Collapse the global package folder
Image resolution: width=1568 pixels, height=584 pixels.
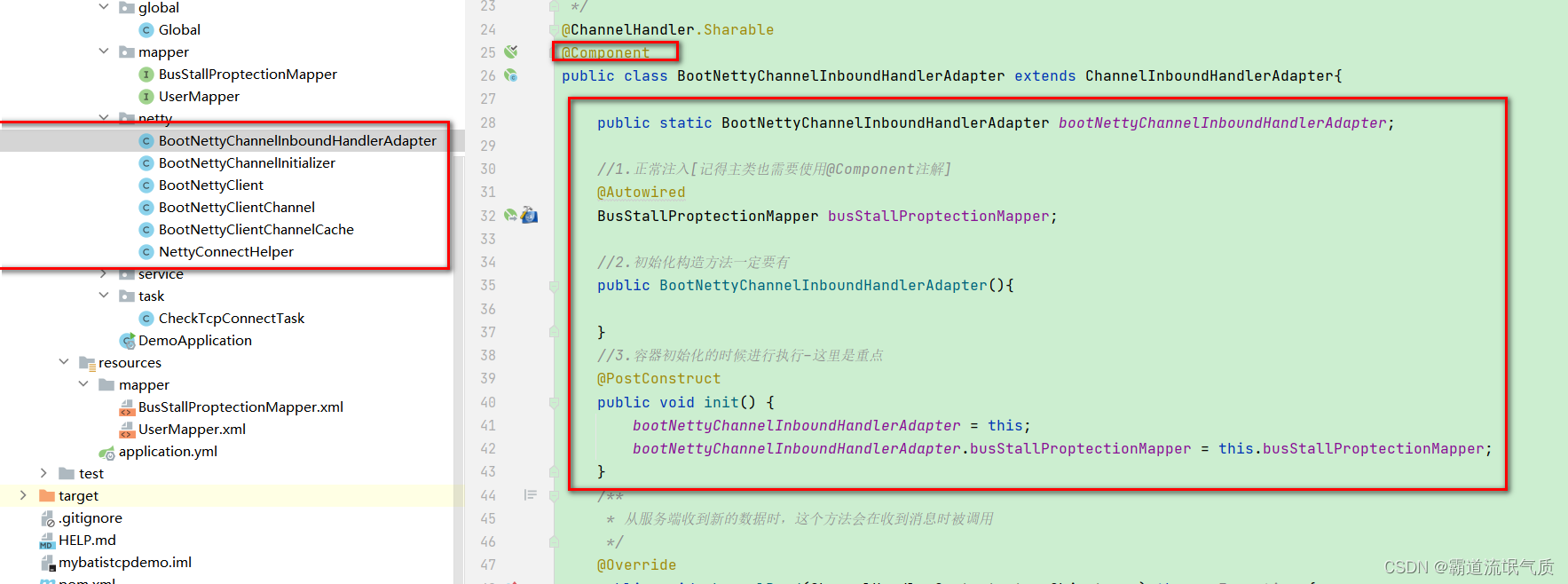point(104,7)
